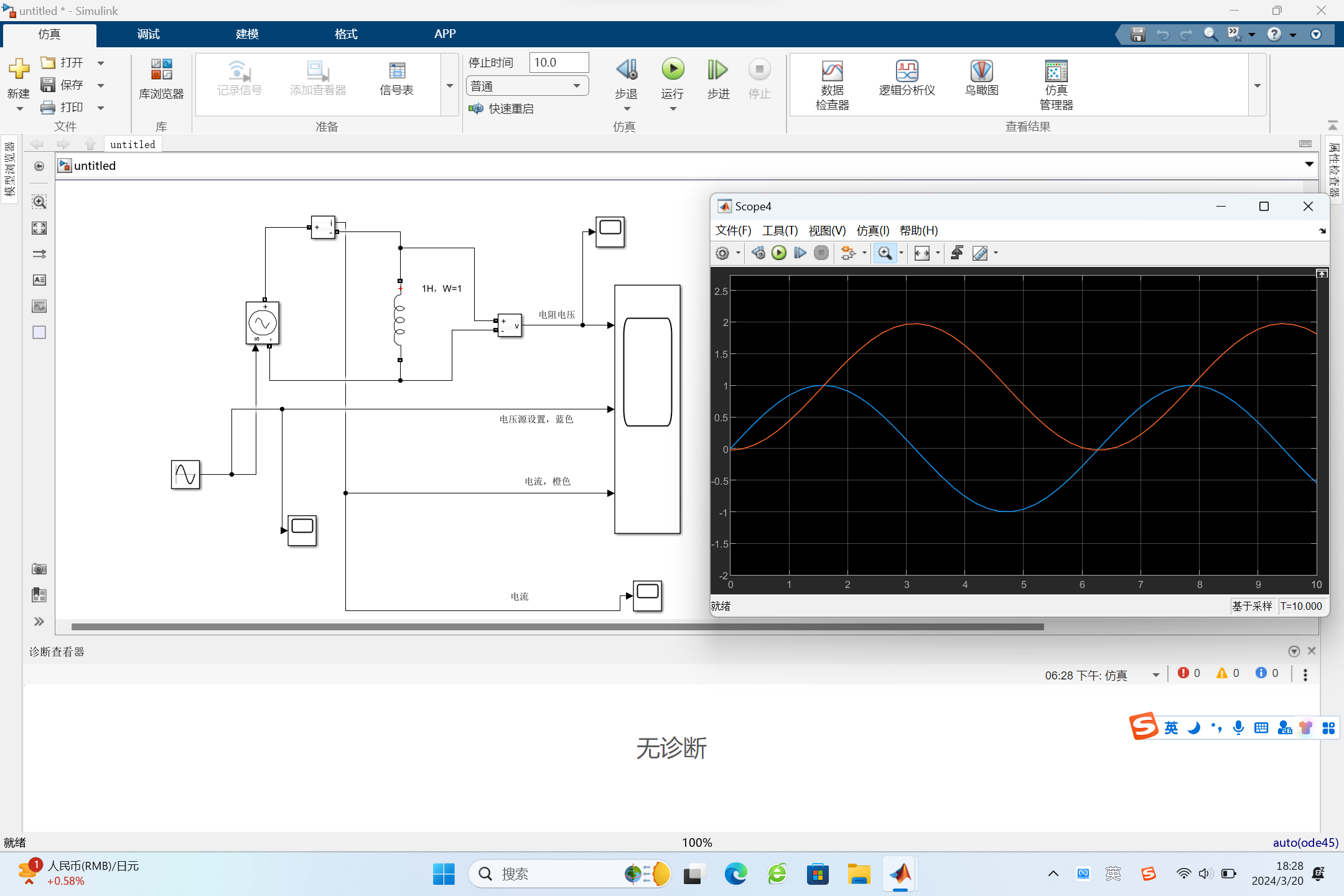Screen dimensions: 1344x896
Task: Click the Signal Table button
Action: (396, 79)
